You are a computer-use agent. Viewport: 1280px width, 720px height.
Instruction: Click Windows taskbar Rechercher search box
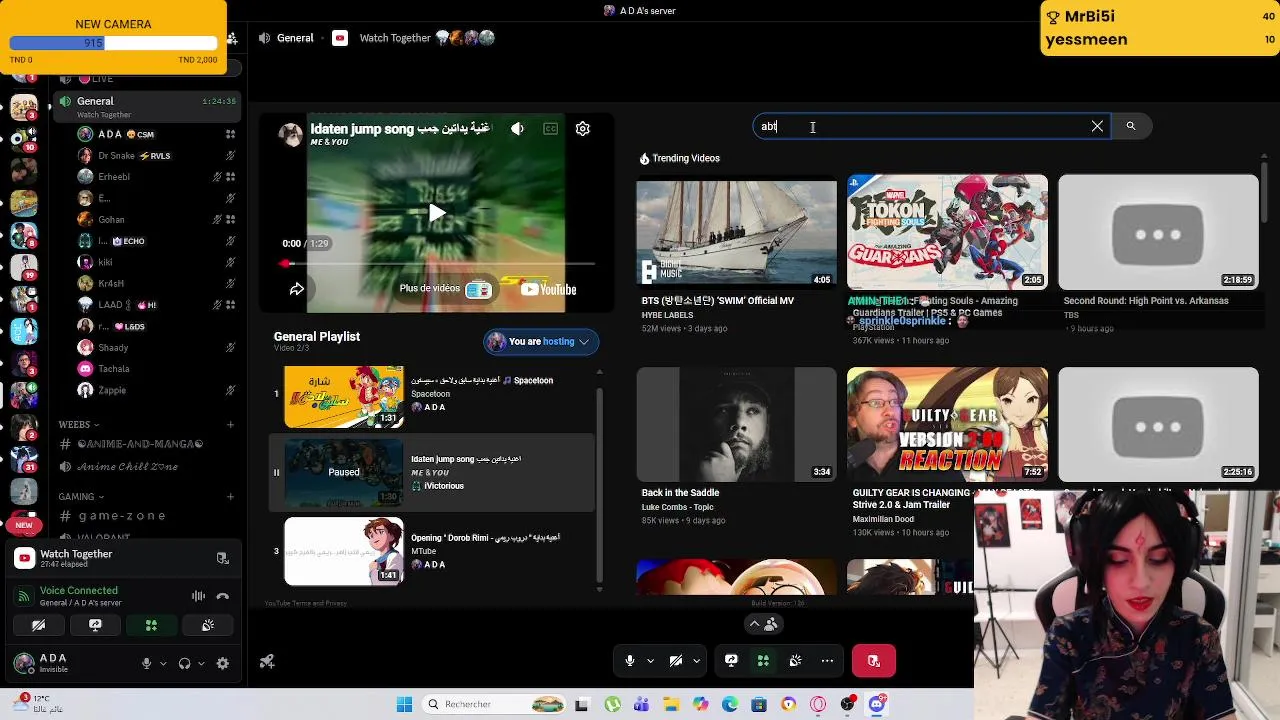[493, 705]
